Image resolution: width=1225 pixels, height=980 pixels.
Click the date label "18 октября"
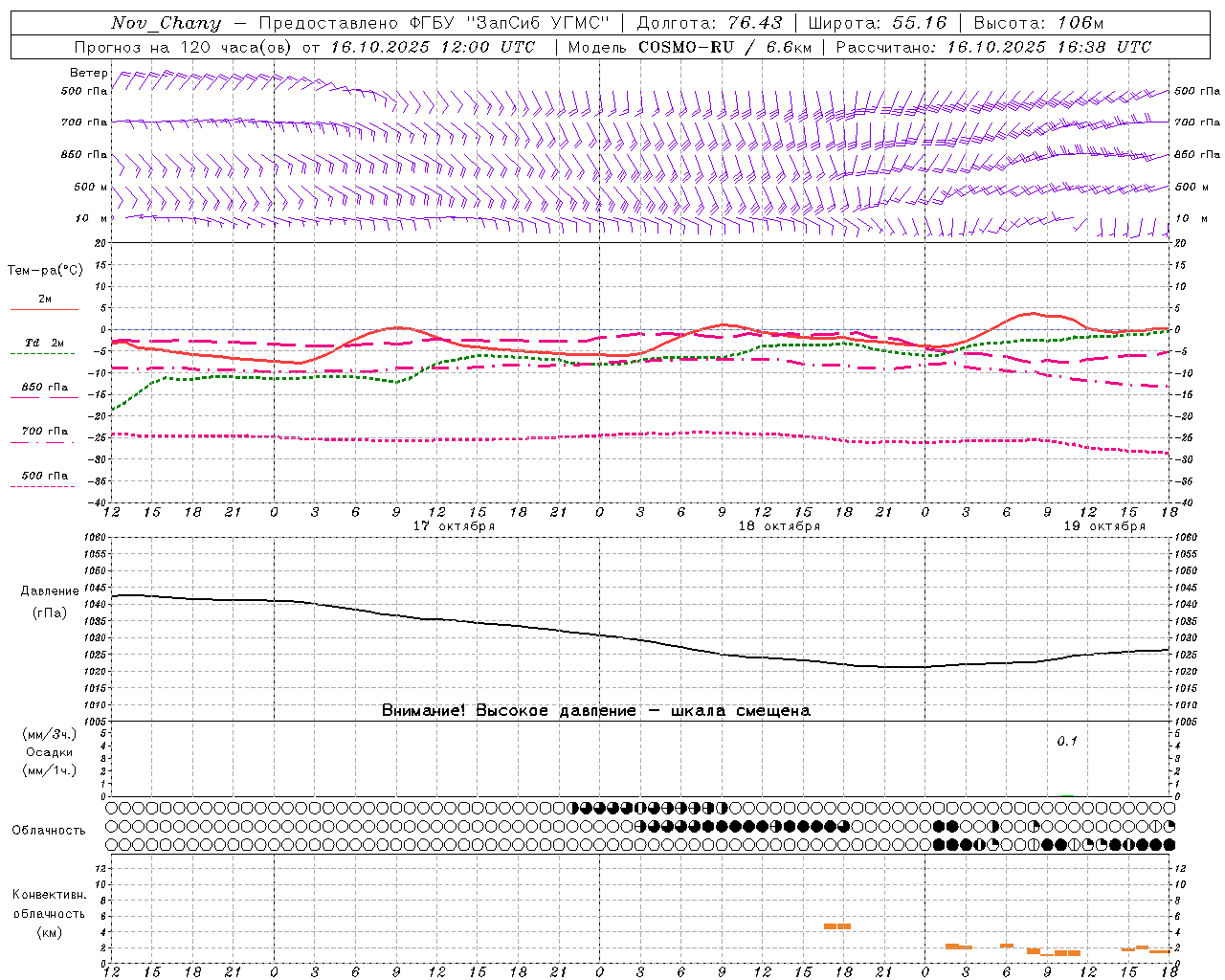(x=779, y=526)
